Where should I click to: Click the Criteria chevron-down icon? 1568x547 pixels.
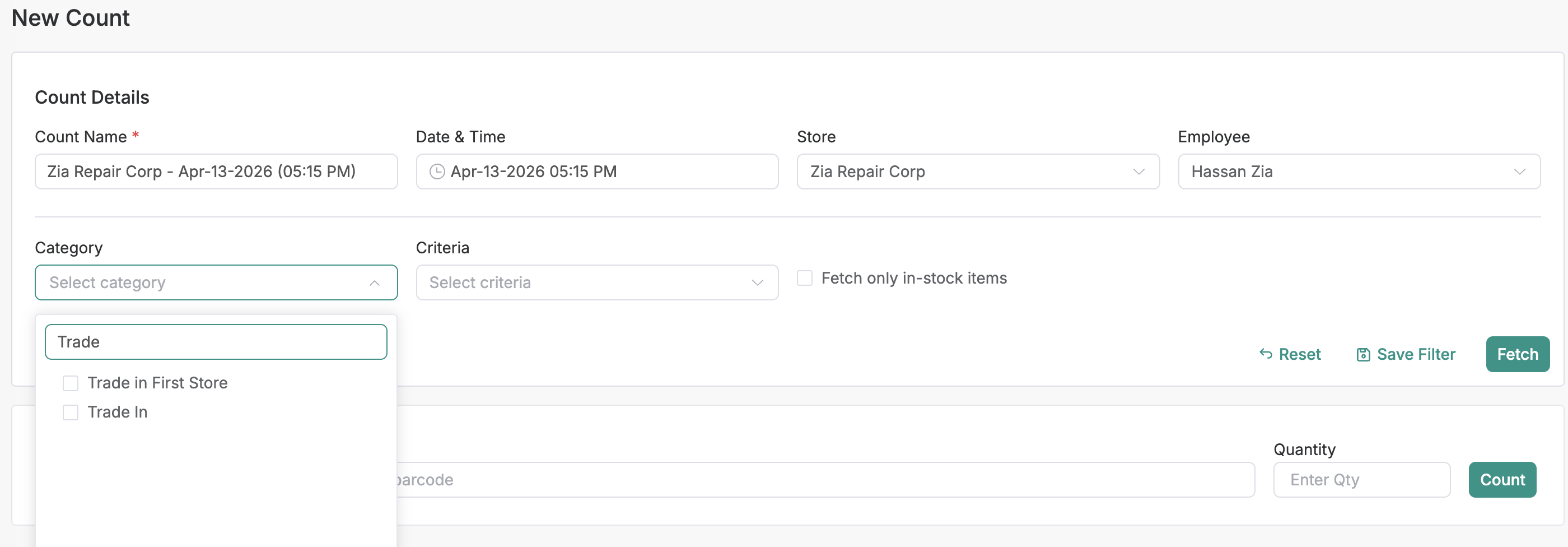[x=757, y=282]
